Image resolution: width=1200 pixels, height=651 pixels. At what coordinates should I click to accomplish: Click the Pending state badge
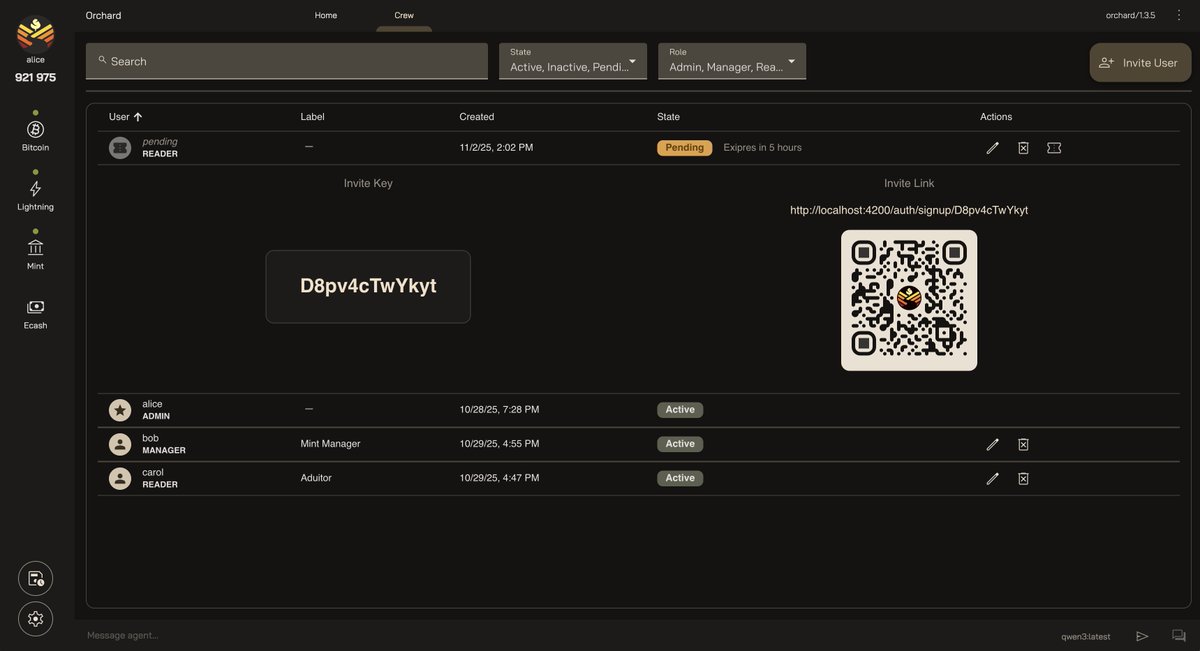pyautogui.click(x=685, y=148)
